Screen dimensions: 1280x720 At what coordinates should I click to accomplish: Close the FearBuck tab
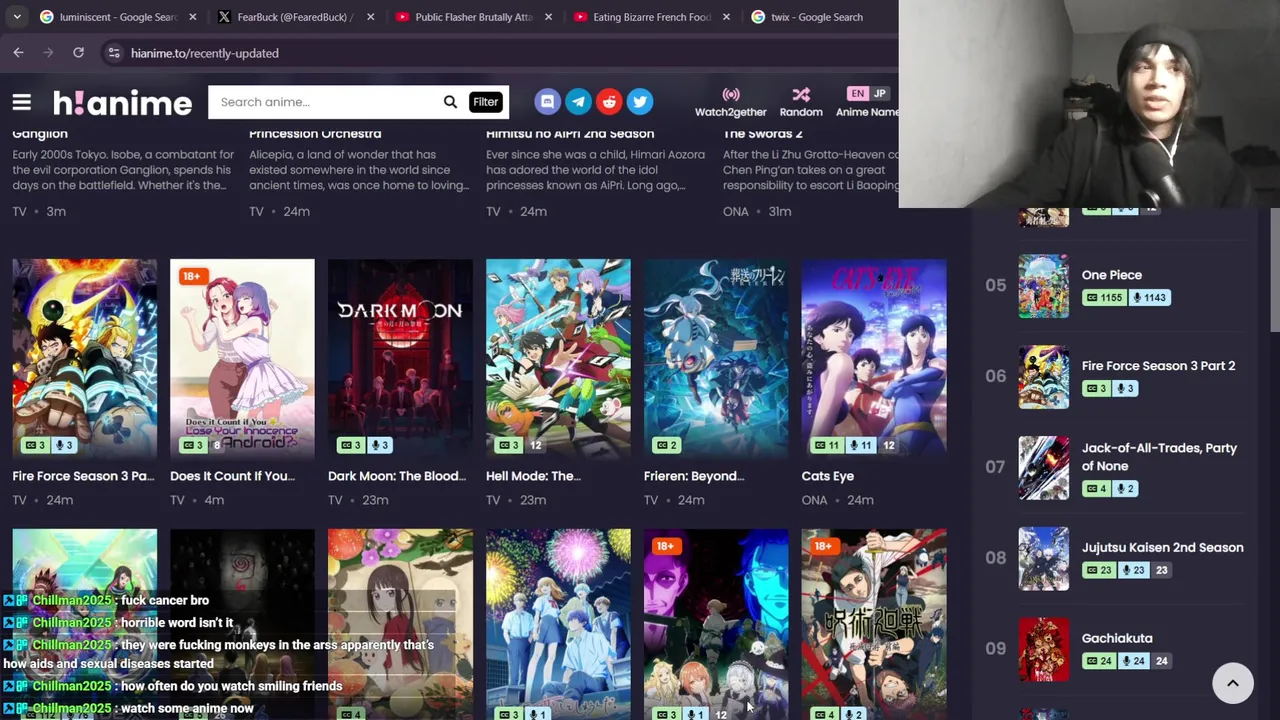[371, 17]
